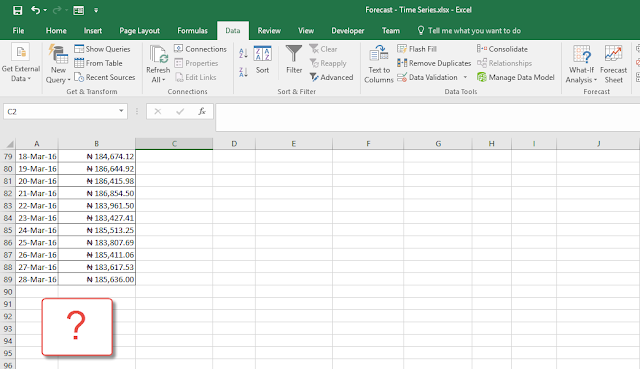The image size is (640, 369).
Task: Click Text to Columns
Action: 379,64
